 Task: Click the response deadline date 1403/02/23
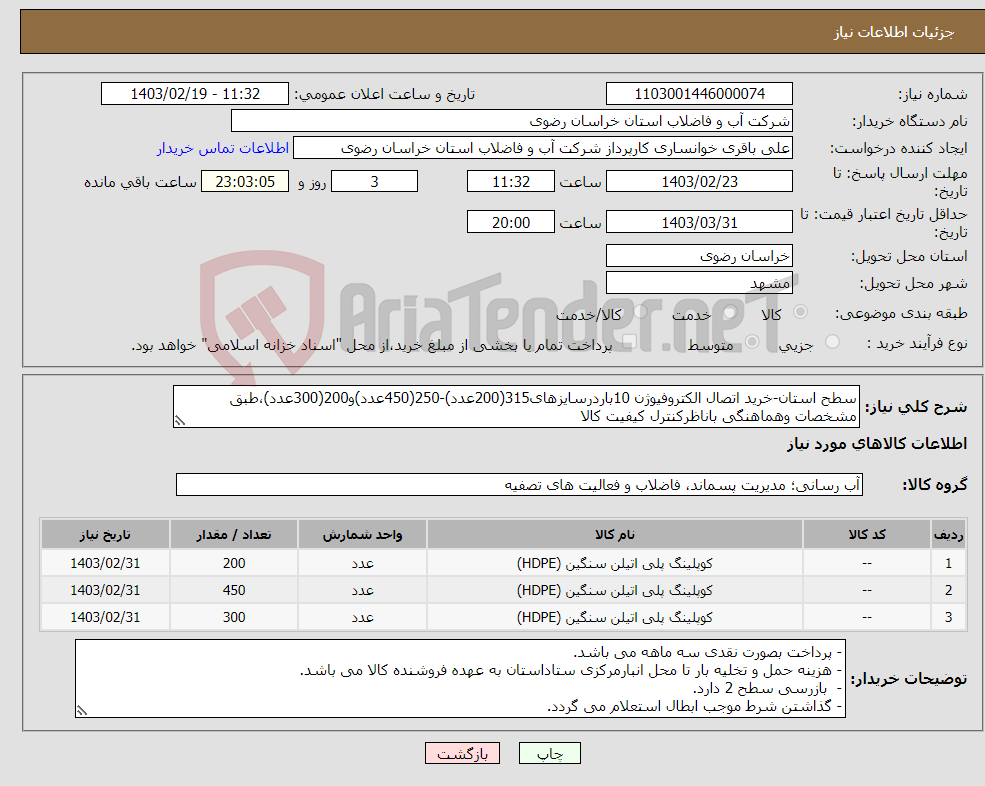(x=699, y=182)
